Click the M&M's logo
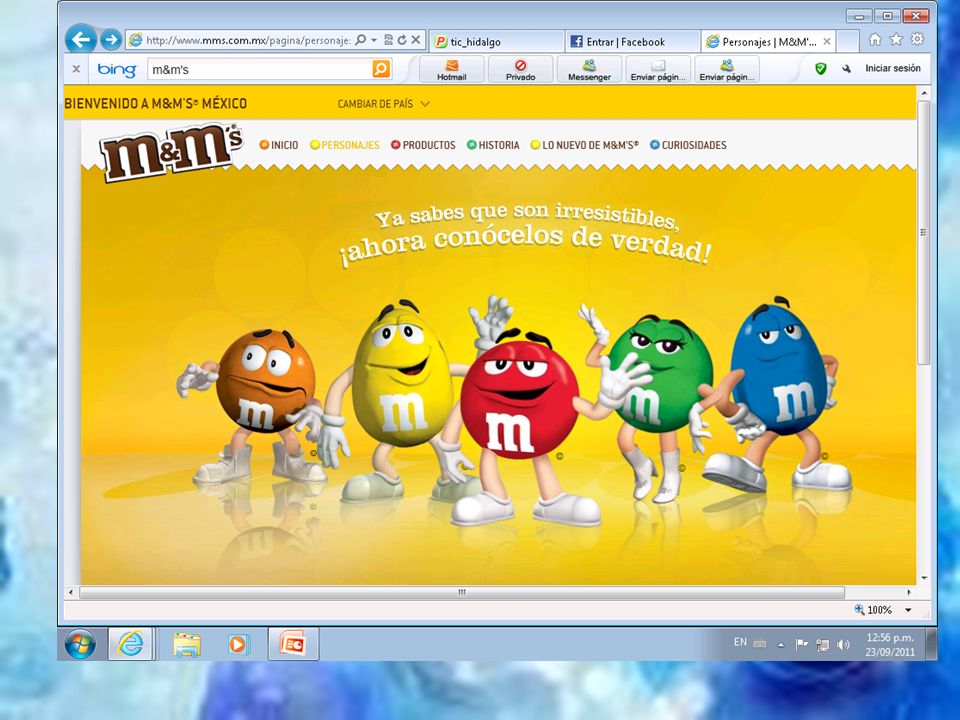Screen dimensions: 960x720 pos(171,151)
